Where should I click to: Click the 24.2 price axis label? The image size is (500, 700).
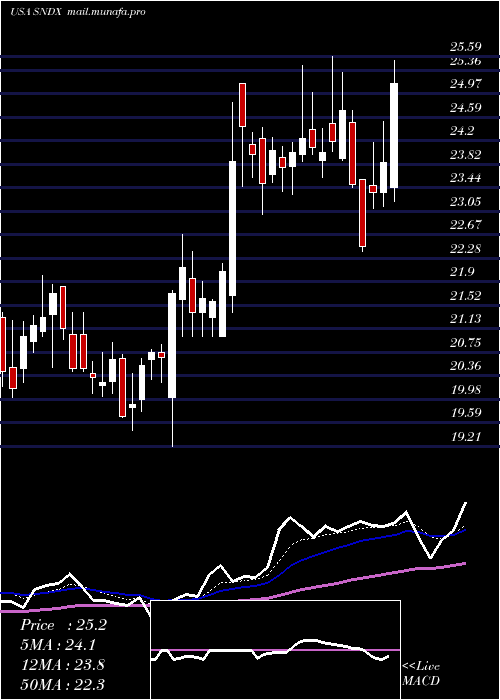pos(462,131)
